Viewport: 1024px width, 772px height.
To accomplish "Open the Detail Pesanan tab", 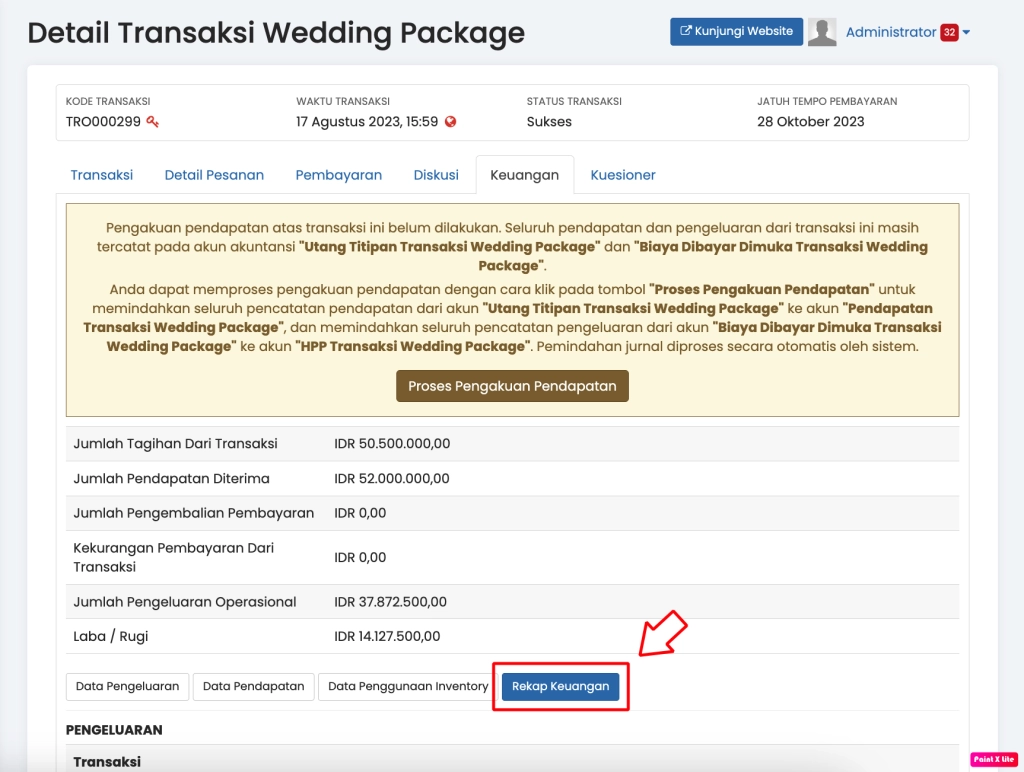I will click(x=214, y=175).
